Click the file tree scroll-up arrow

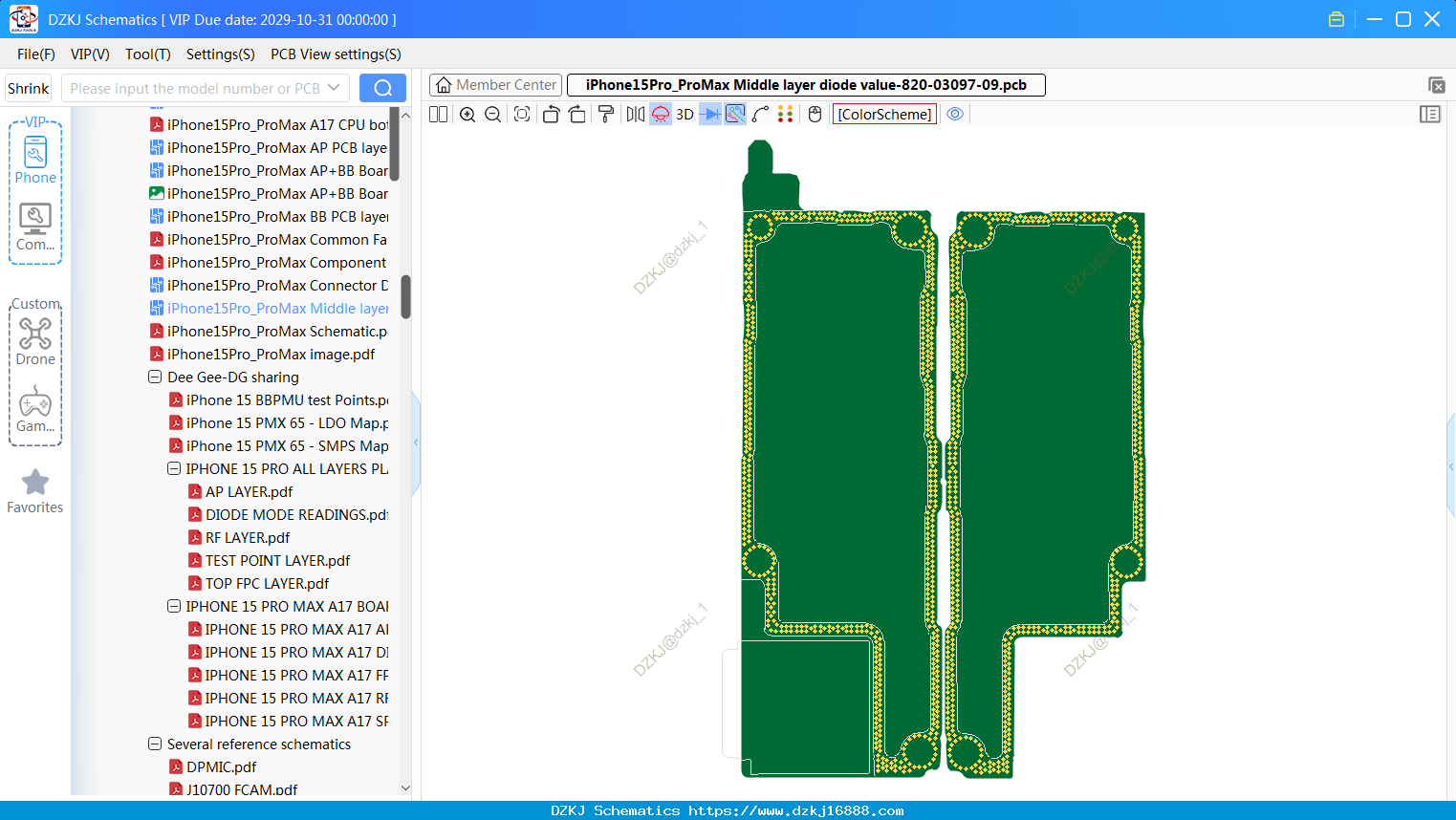405,115
